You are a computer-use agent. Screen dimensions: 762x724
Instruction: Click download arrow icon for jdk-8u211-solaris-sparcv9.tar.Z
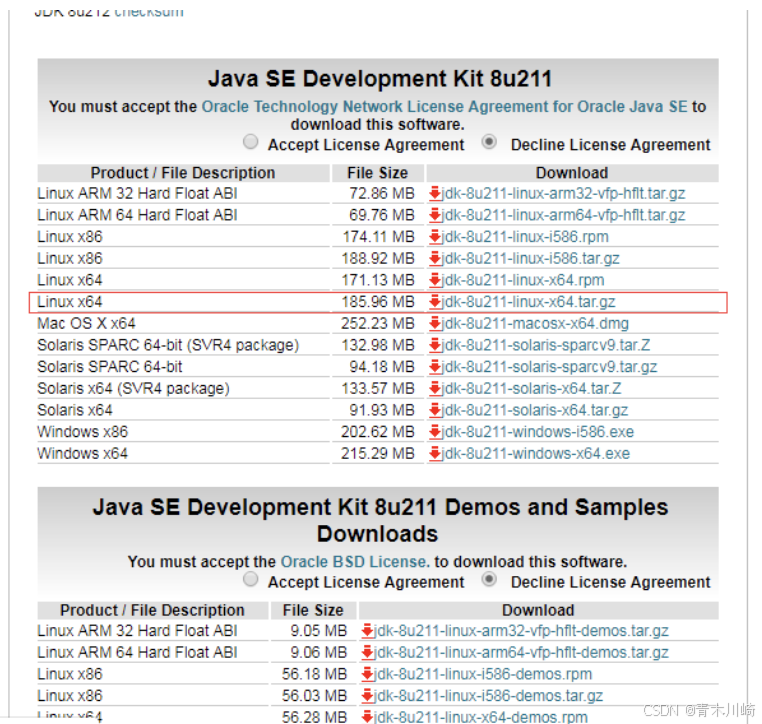[435, 345]
